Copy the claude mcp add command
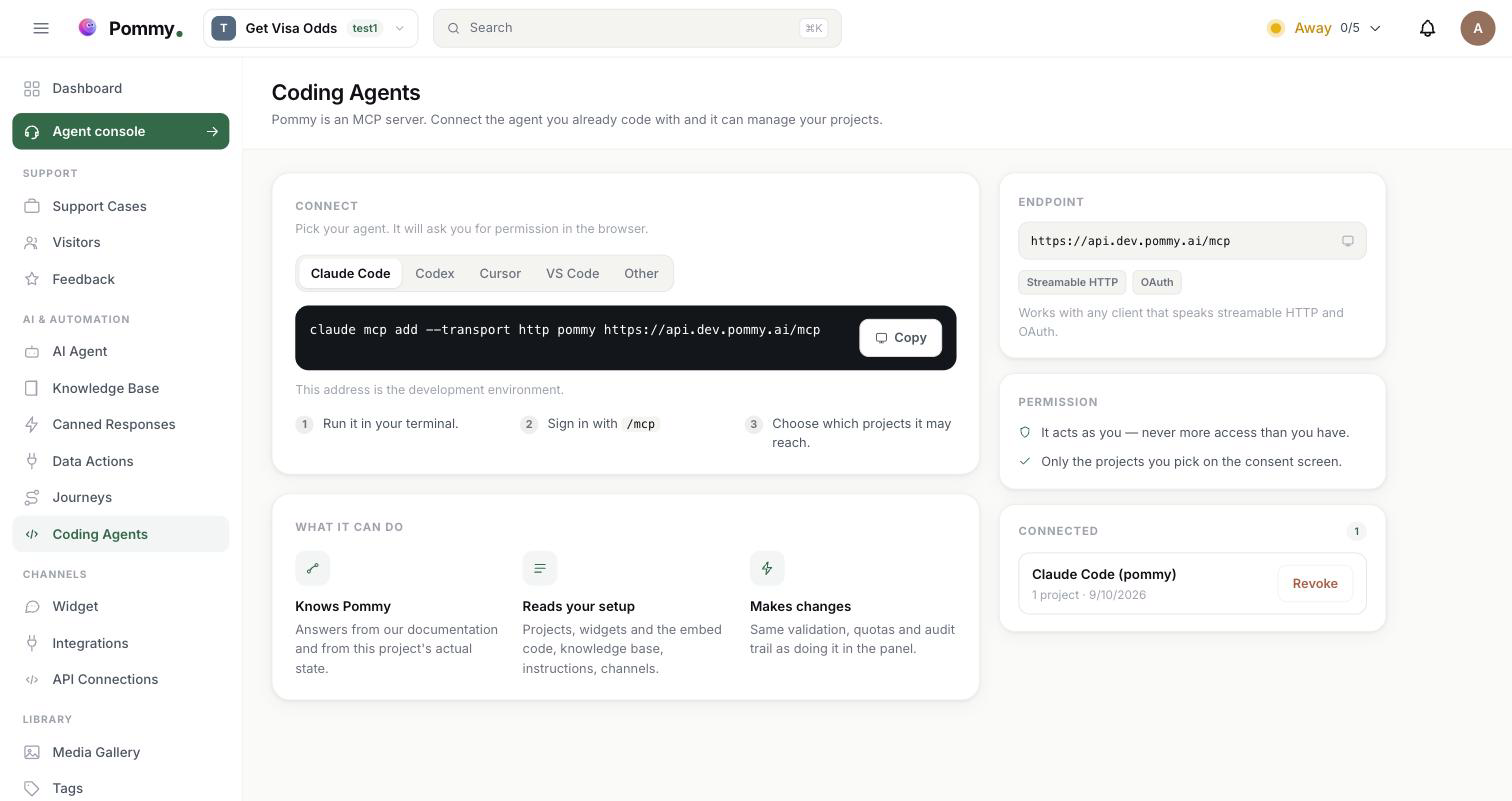The image size is (1512, 801). pos(900,338)
